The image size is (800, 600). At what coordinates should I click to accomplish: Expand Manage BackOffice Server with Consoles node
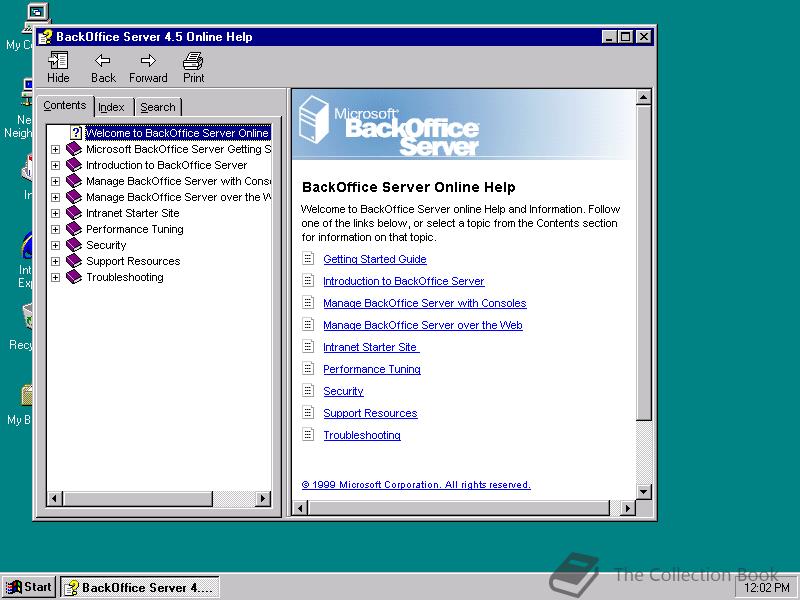coord(55,182)
